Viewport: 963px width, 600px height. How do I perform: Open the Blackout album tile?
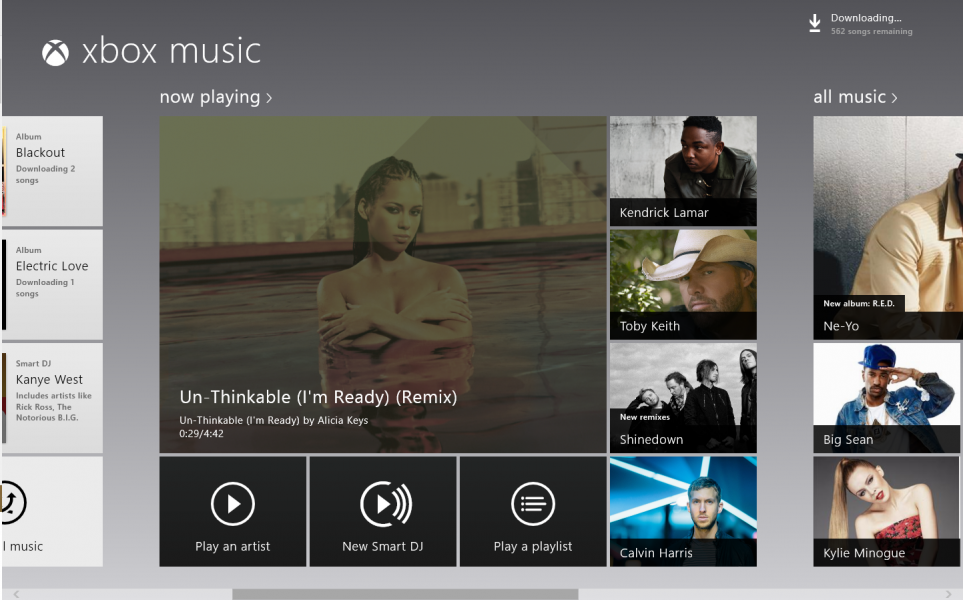point(52,171)
